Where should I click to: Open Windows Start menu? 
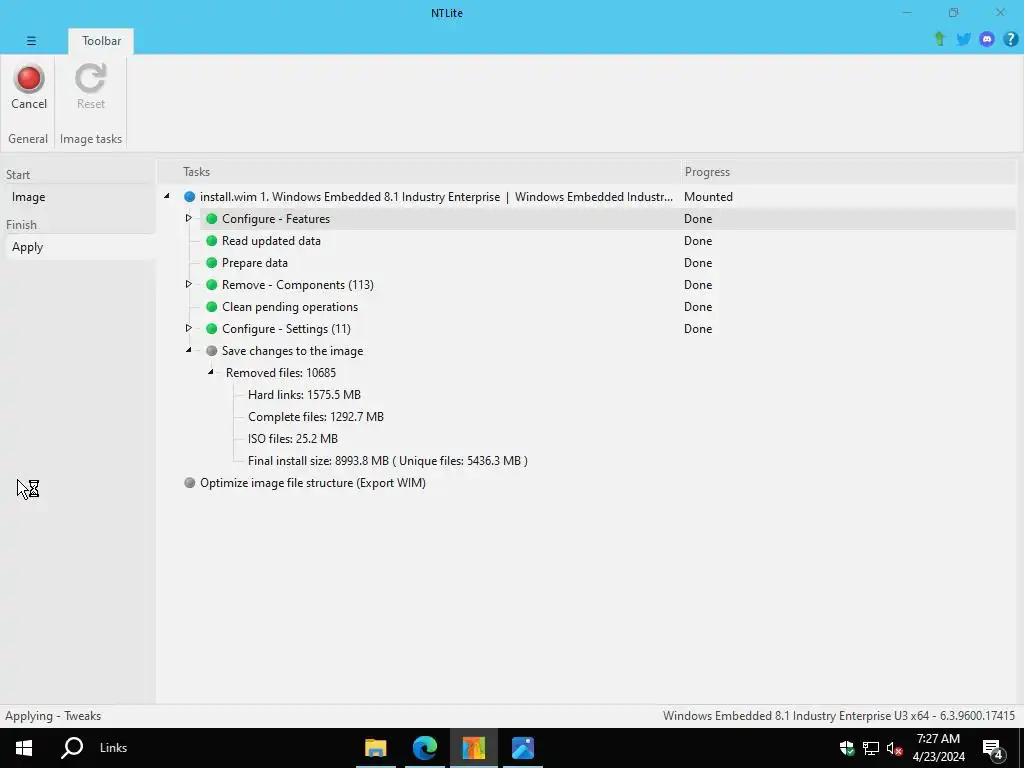24,748
